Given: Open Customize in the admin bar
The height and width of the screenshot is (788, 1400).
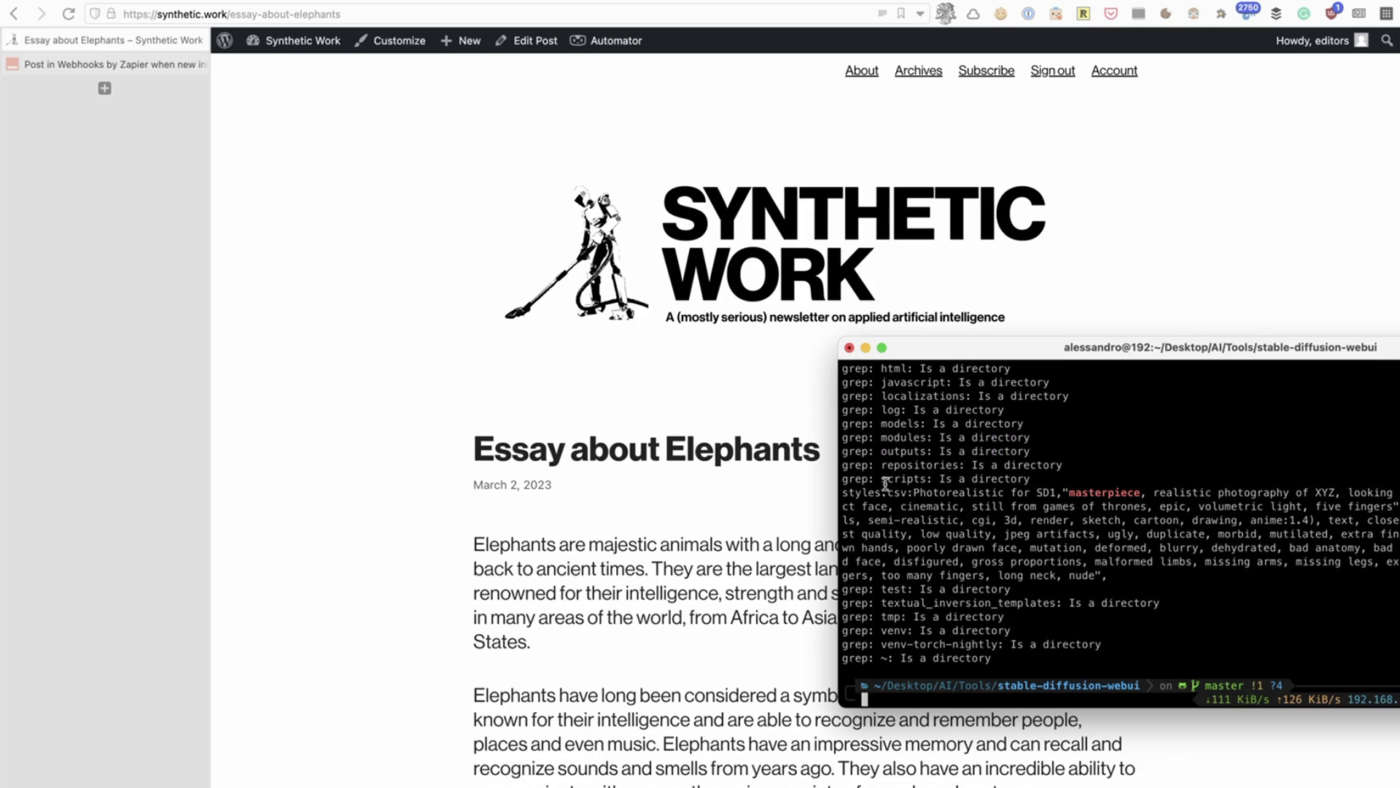Looking at the screenshot, I should click(x=390, y=41).
